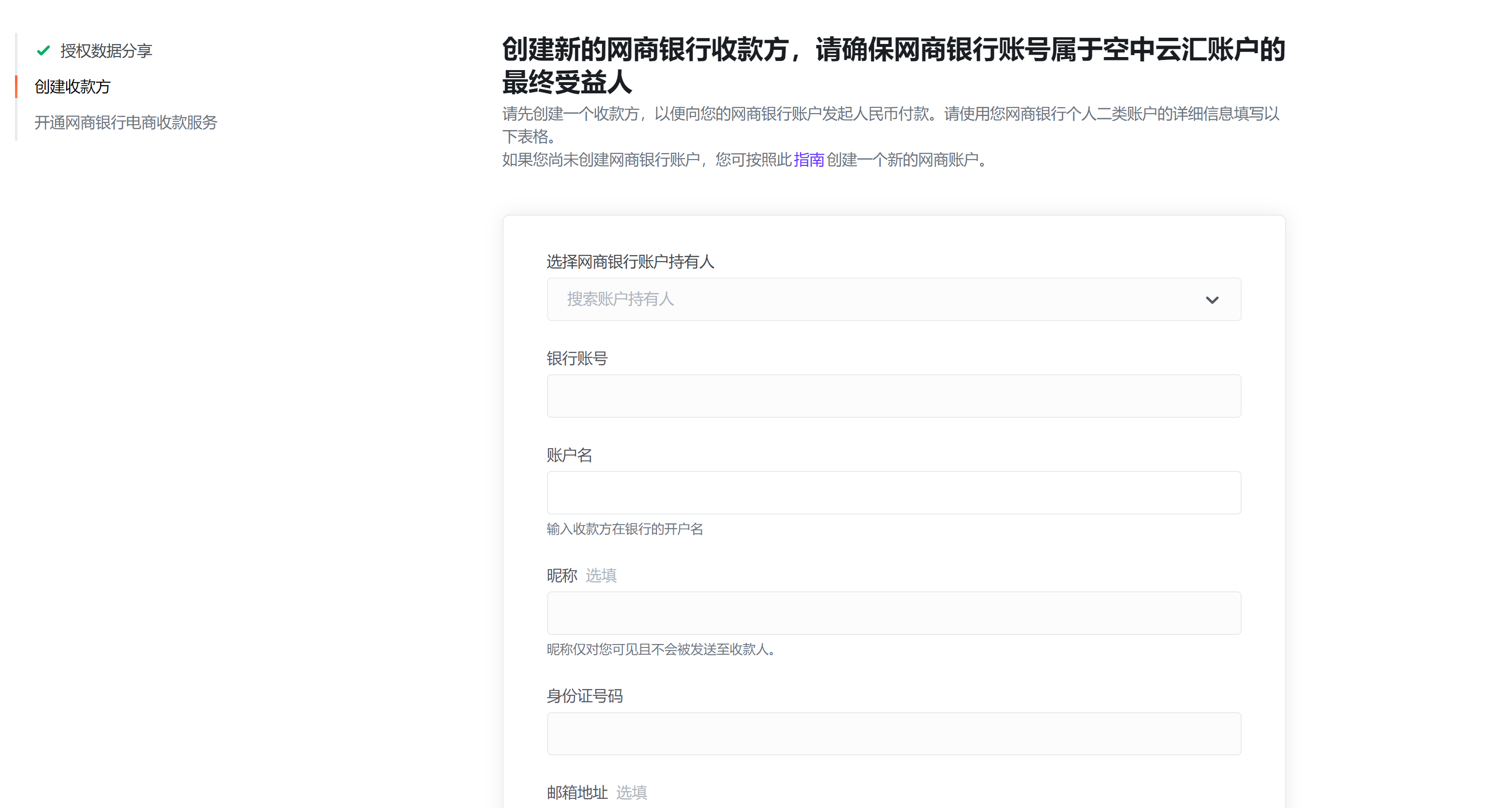Screen dimensions: 1512x808
Task: Open the 指南 guide link
Action: click(809, 160)
